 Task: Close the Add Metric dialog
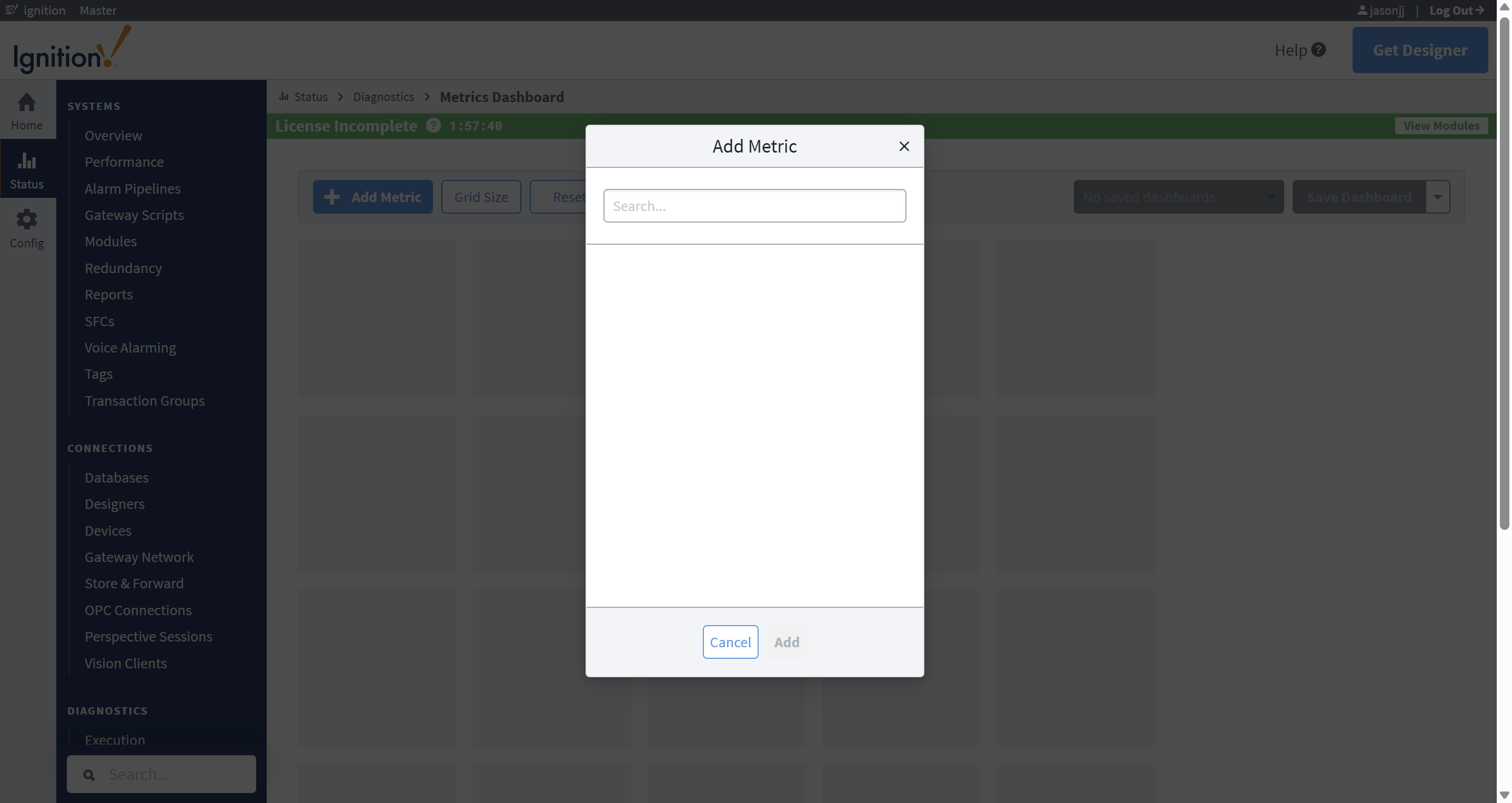(904, 146)
